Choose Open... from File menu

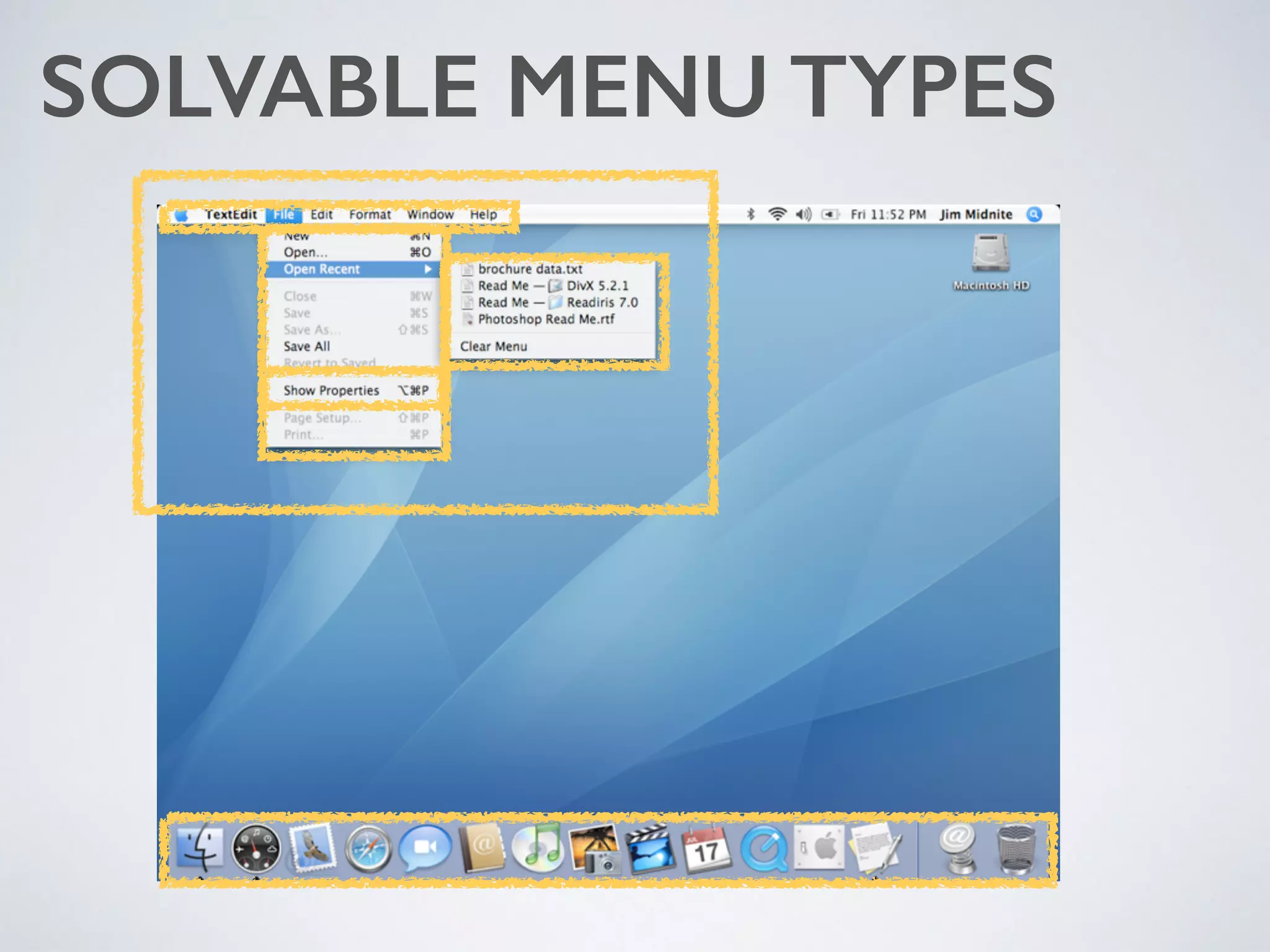tap(353, 252)
